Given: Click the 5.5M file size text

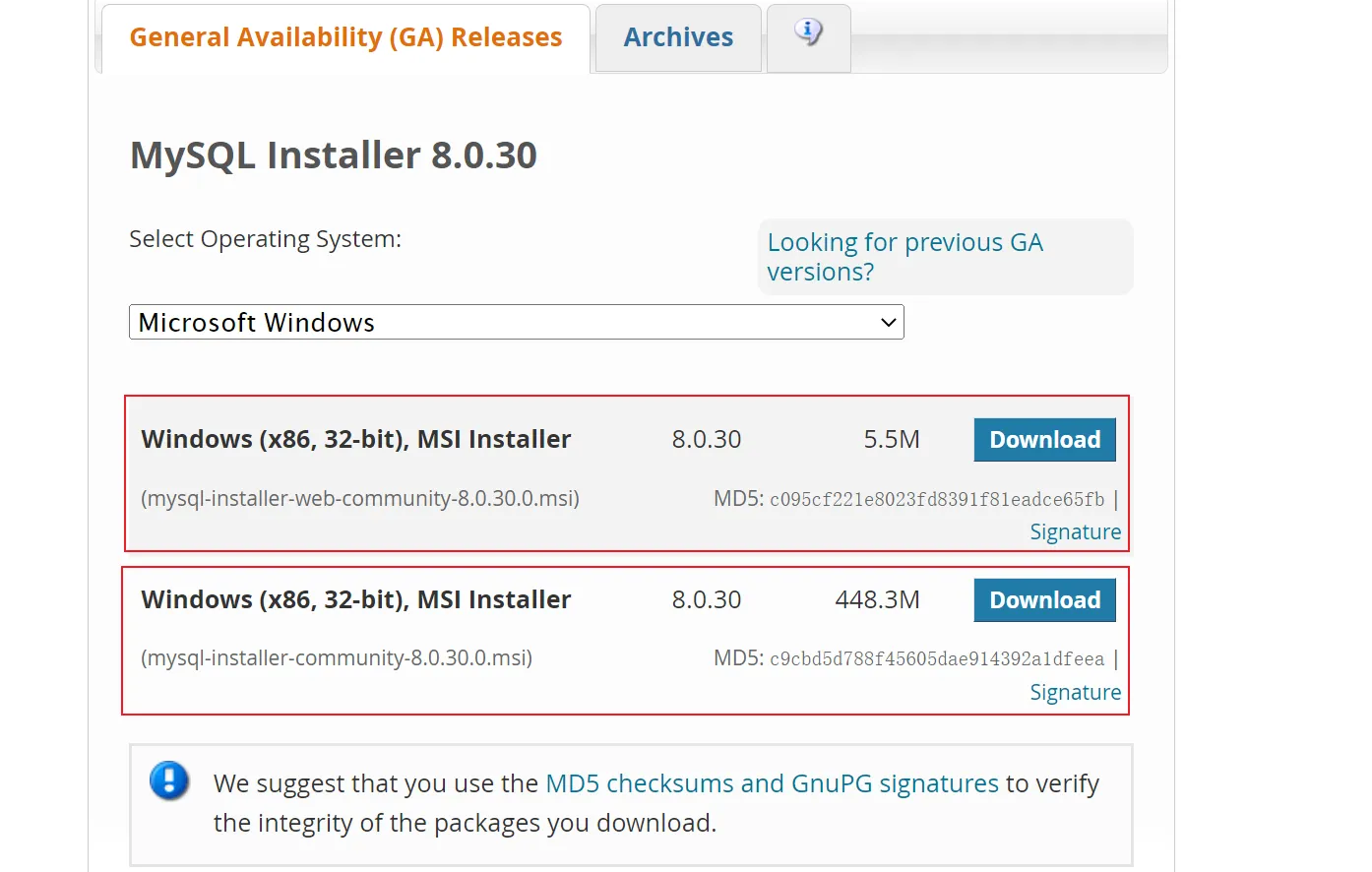Looking at the screenshot, I should coord(892,440).
